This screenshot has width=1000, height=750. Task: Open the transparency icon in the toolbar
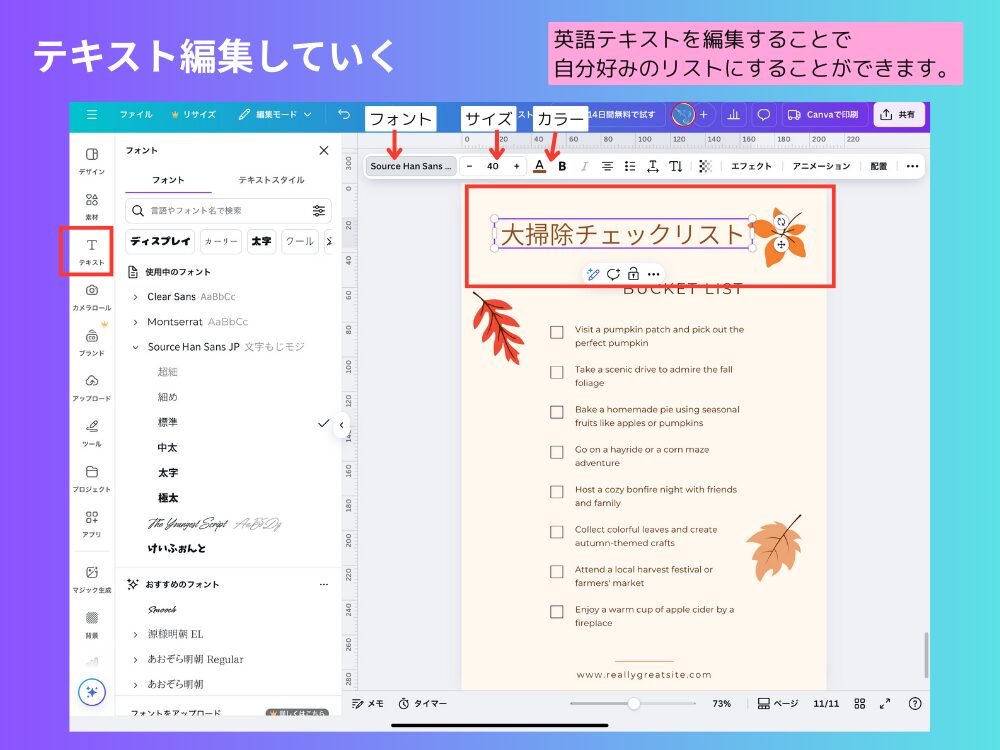706,166
